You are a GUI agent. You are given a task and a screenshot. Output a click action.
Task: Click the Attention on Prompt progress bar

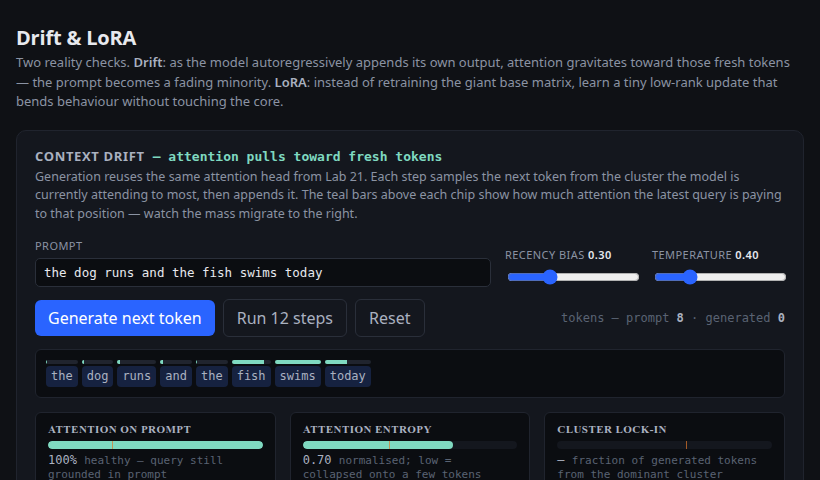[155, 445]
